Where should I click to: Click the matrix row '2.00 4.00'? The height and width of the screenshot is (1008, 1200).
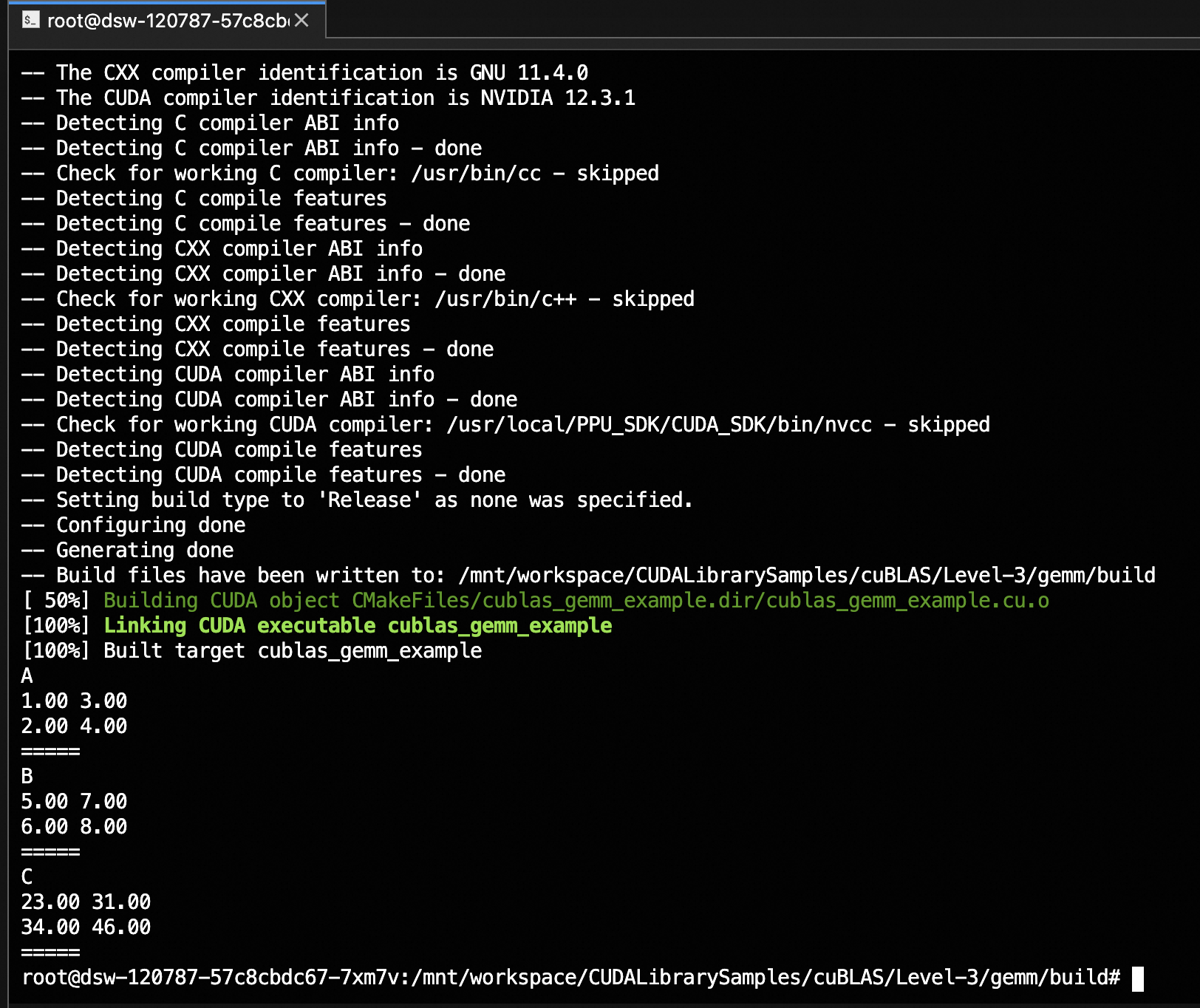[74, 726]
